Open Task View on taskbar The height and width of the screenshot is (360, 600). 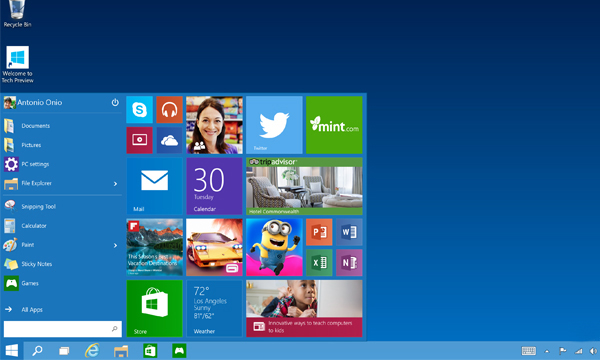pyautogui.click(x=64, y=351)
